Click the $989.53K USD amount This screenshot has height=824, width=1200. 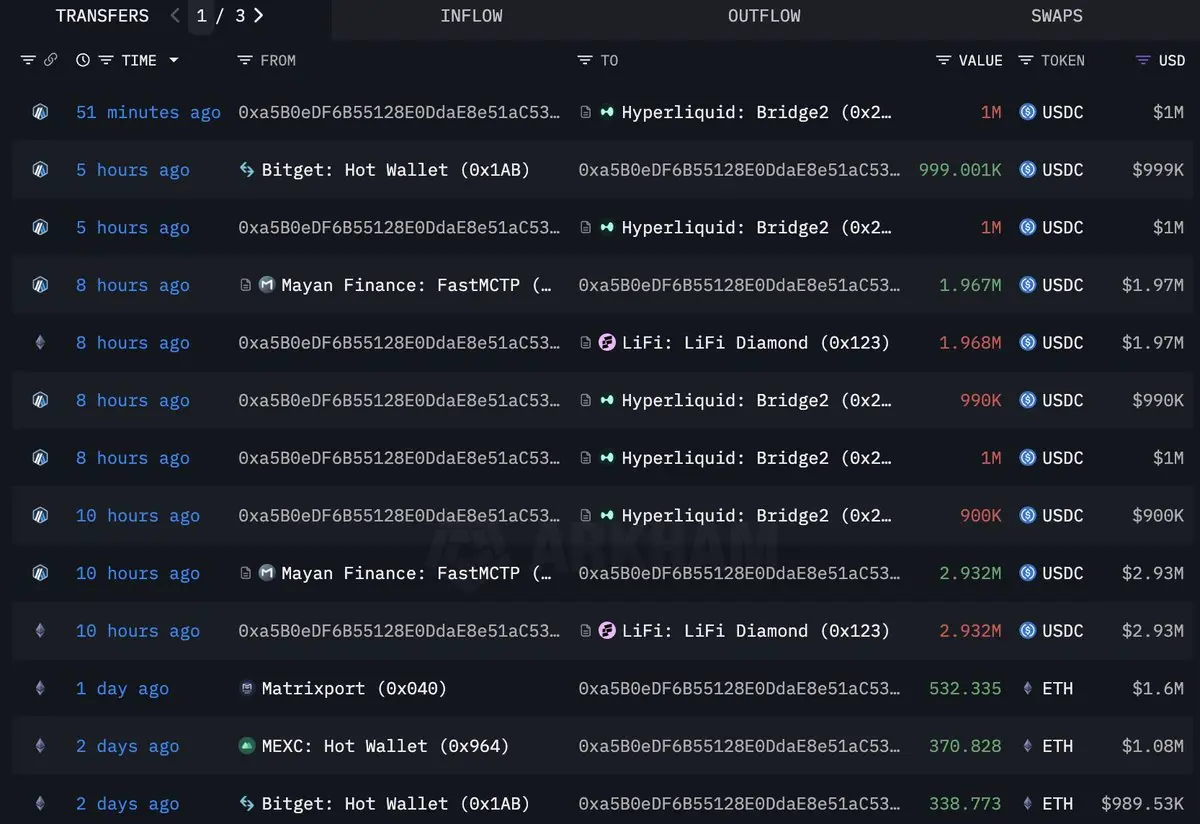1143,804
